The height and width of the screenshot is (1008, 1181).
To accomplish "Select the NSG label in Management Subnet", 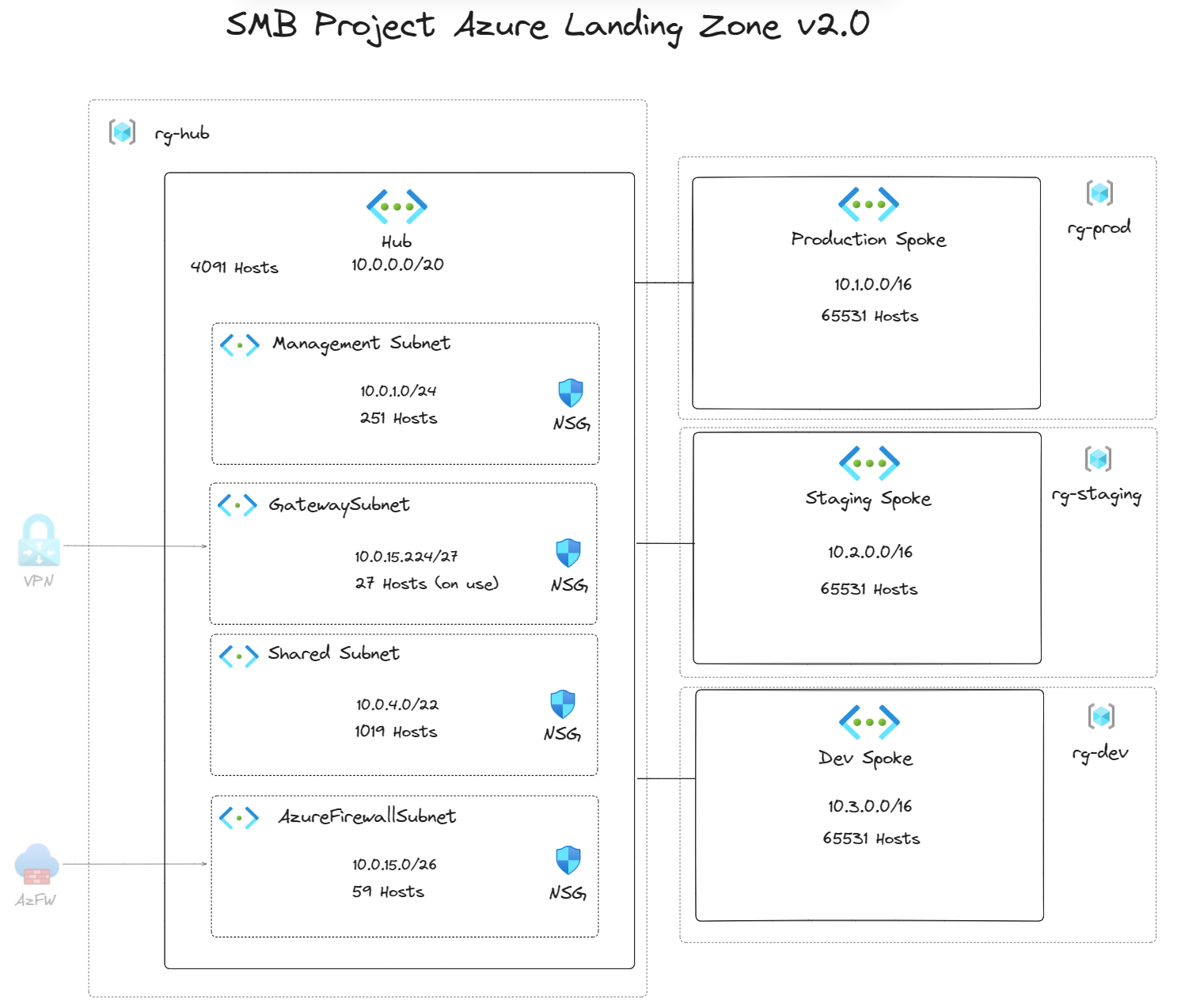I will click(572, 424).
